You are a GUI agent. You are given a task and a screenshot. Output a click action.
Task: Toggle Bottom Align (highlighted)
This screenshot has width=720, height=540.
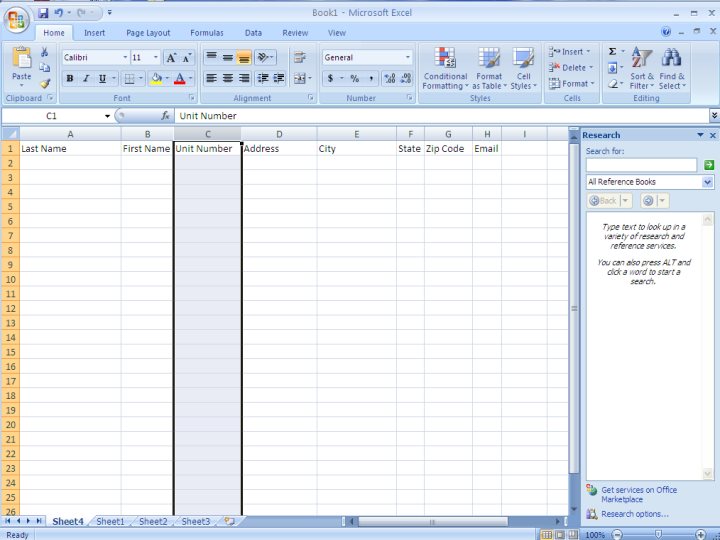[244, 57]
